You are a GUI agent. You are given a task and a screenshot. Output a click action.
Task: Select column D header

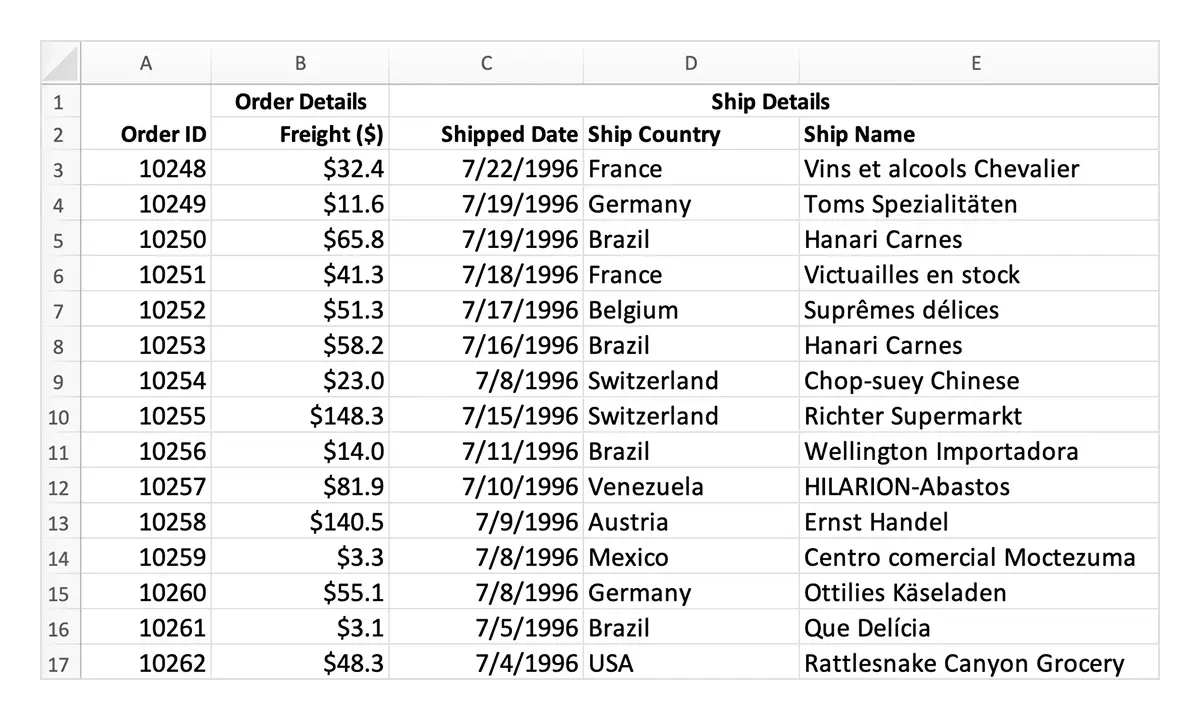(690, 62)
